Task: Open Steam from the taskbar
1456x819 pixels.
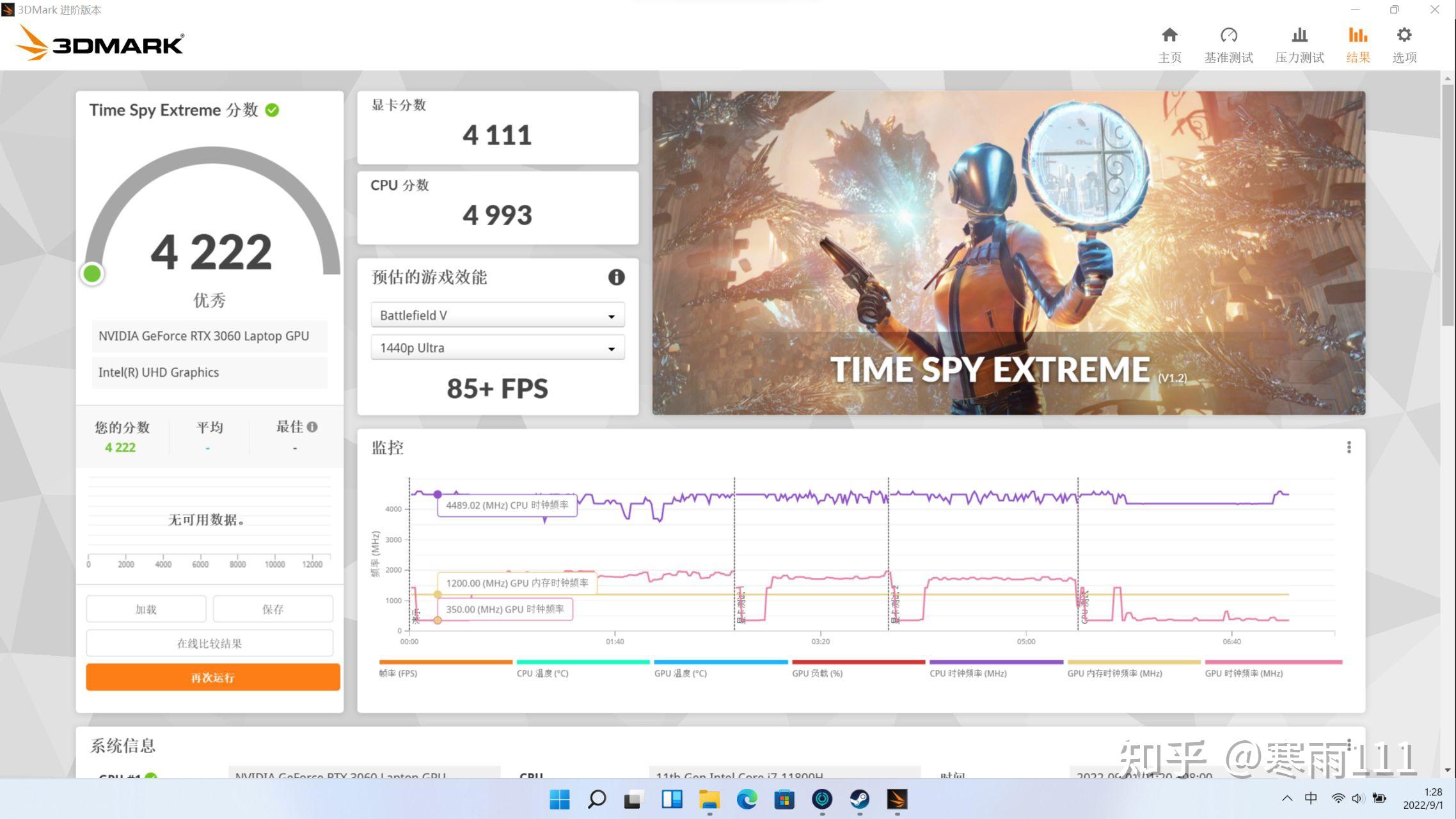Action: click(x=859, y=799)
